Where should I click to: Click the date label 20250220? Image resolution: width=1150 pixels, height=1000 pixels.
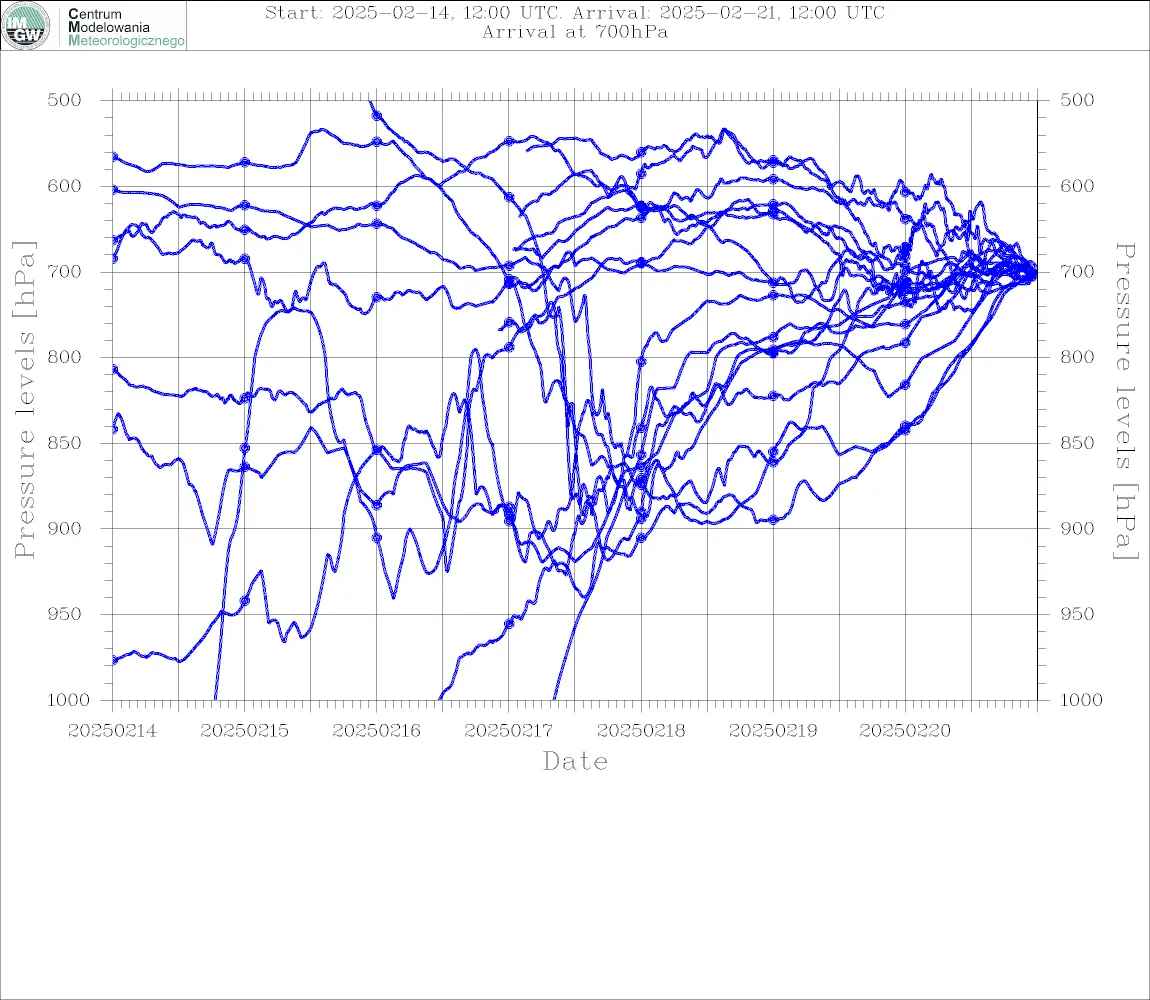click(905, 731)
